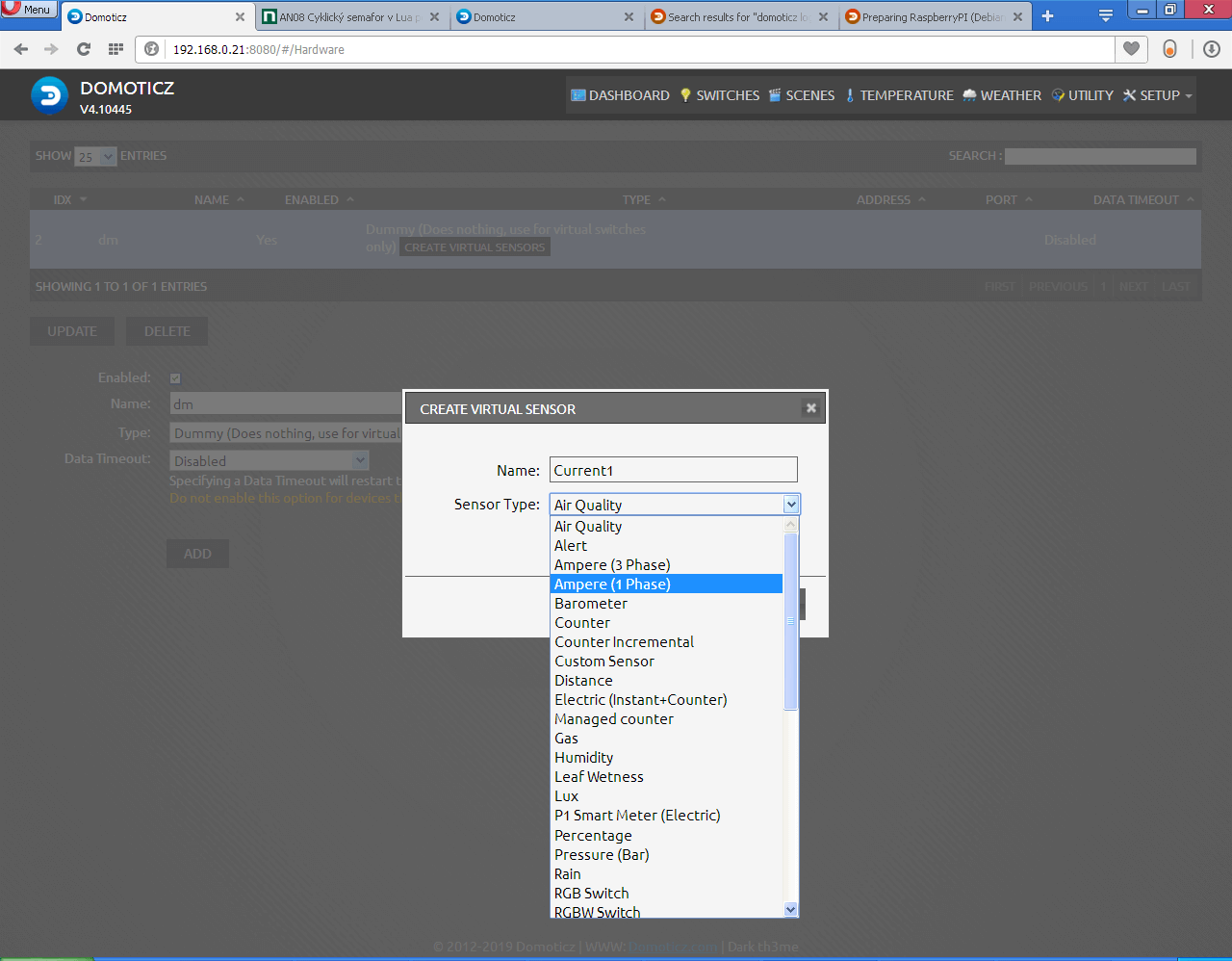
Task: Select Gas option
Action: pyautogui.click(x=666, y=739)
